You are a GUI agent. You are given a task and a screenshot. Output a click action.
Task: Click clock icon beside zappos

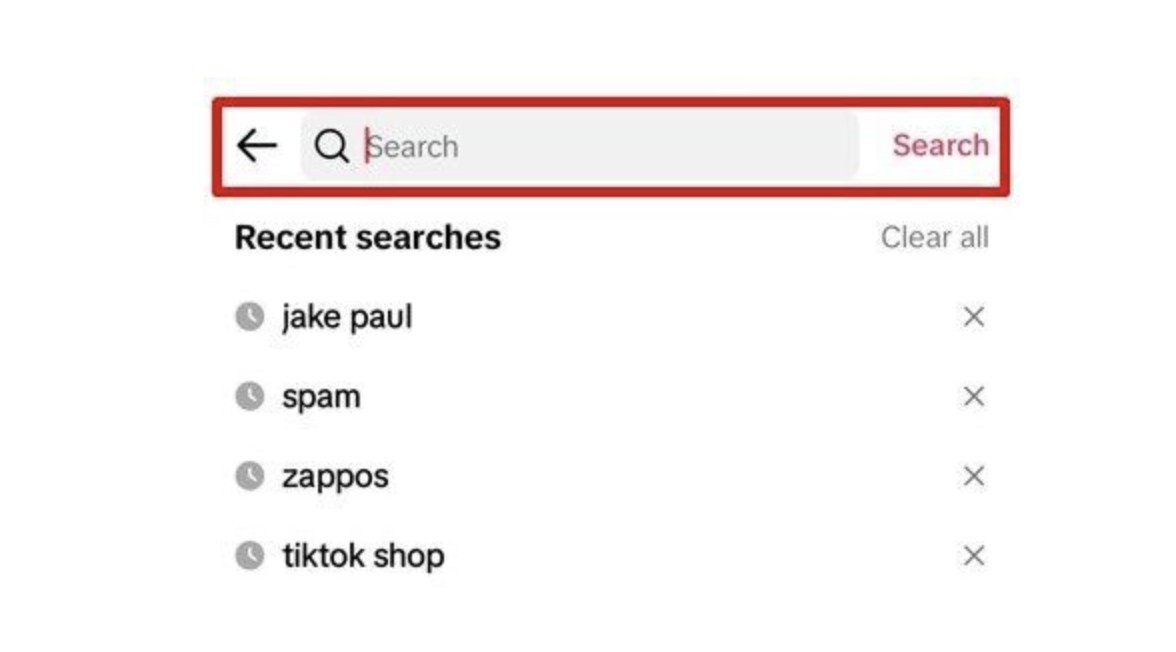pyautogui.click(x=249, y=476)
